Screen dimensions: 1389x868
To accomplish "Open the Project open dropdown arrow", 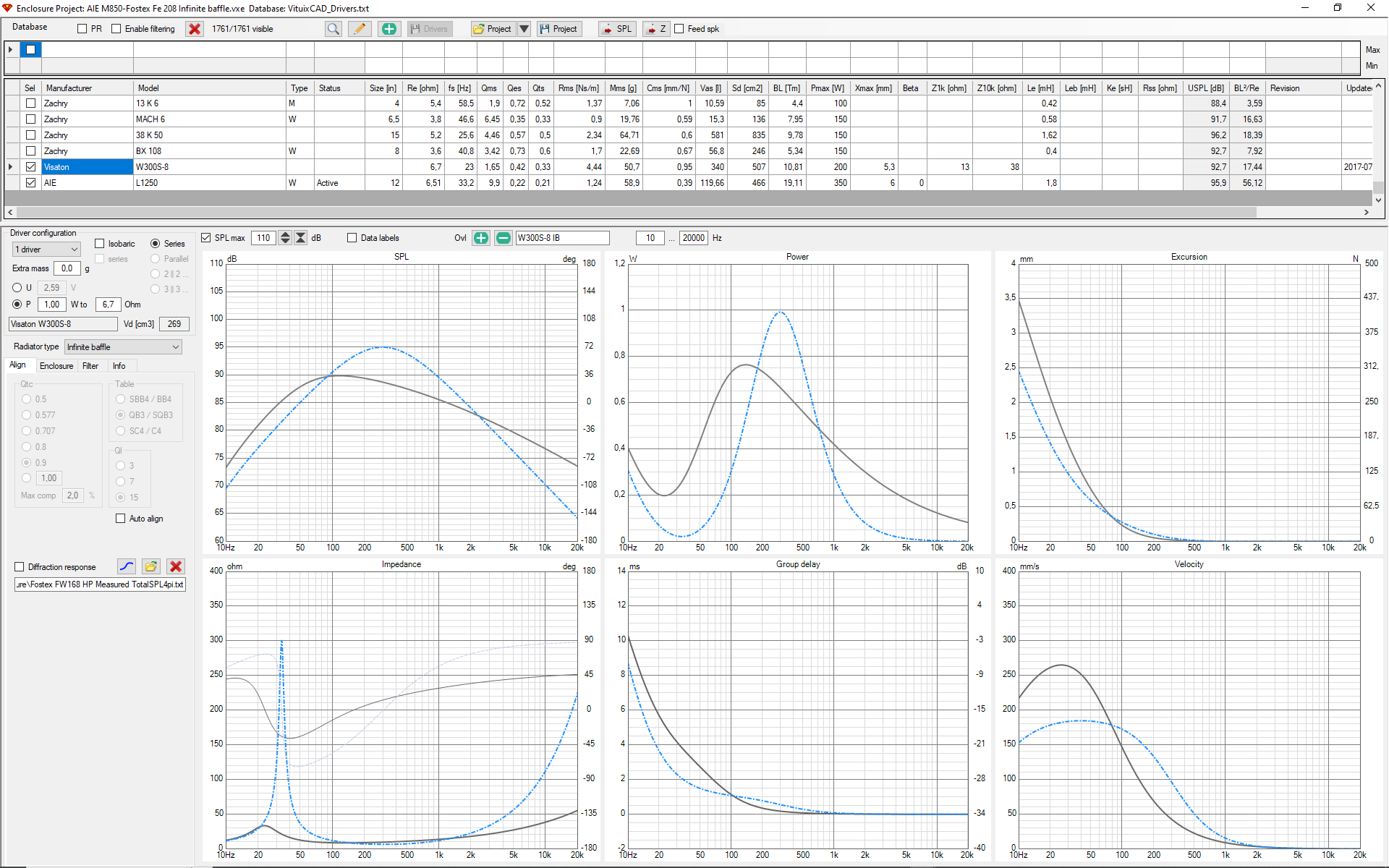I will 524,29.
